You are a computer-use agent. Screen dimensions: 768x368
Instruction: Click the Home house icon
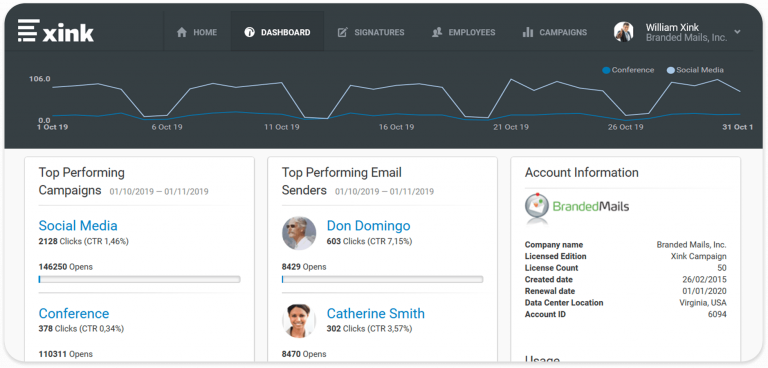pos(182,32)
